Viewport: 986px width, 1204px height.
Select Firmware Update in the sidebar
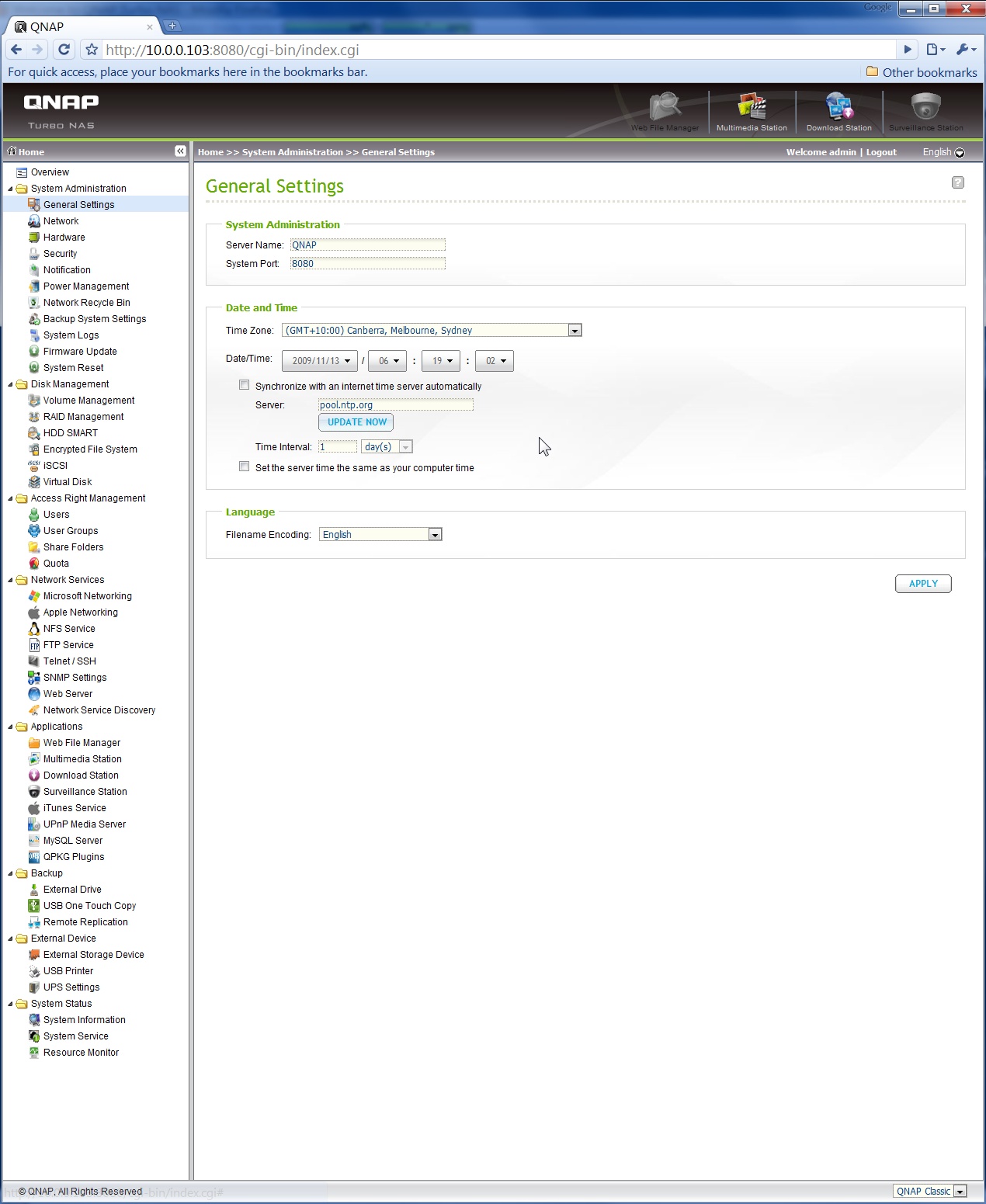pyautogui.click(x=80, y=352)
